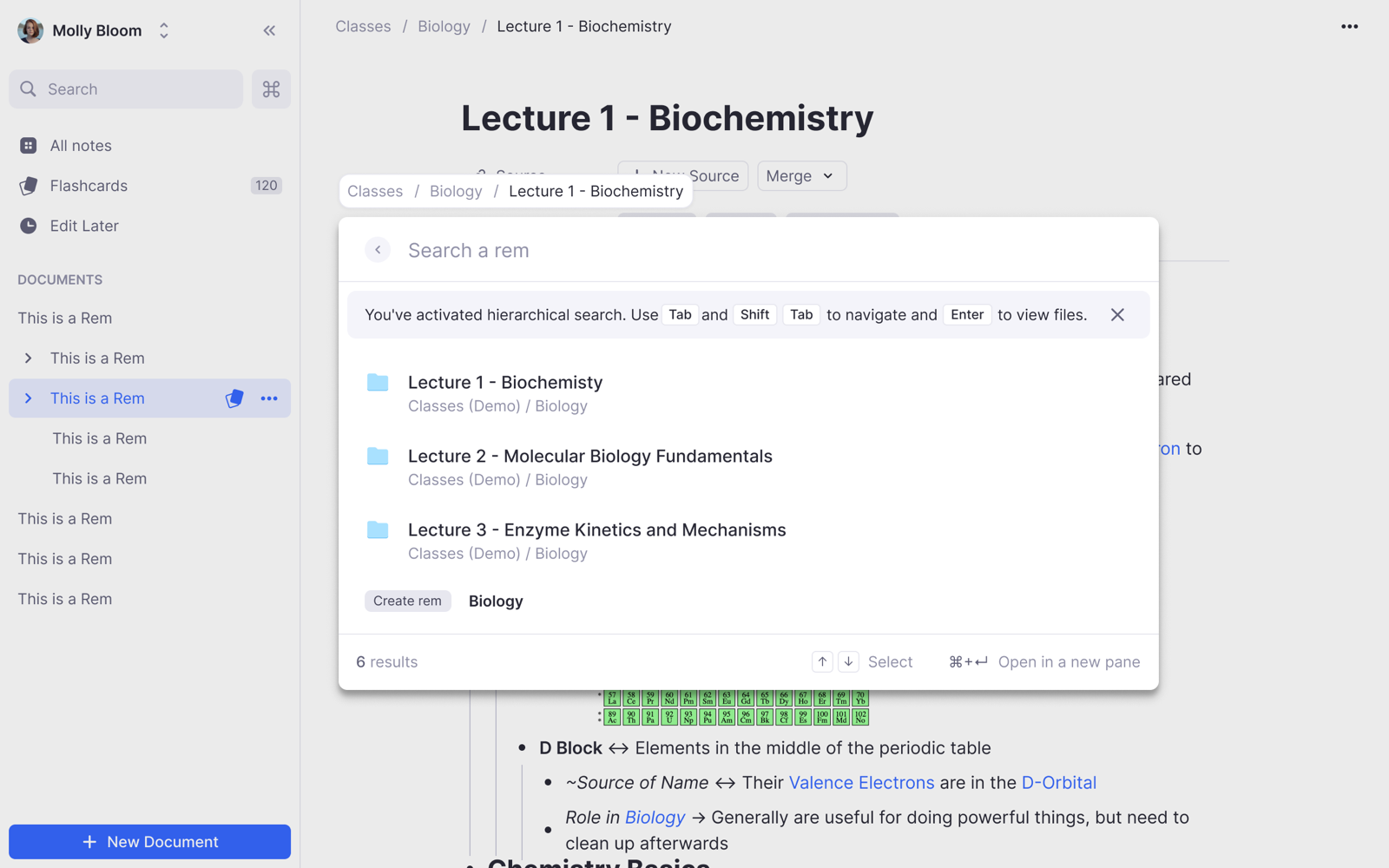Open D-Orbital link
1389x868 pixels.
pyautogui.click(x=1058, y=783)
